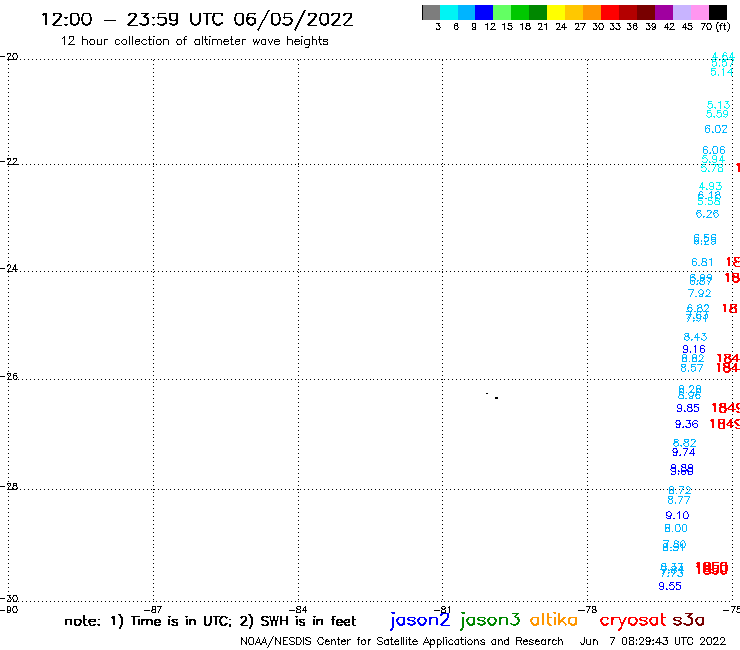Select the 9.85 wave height reading

coord(688,408)
